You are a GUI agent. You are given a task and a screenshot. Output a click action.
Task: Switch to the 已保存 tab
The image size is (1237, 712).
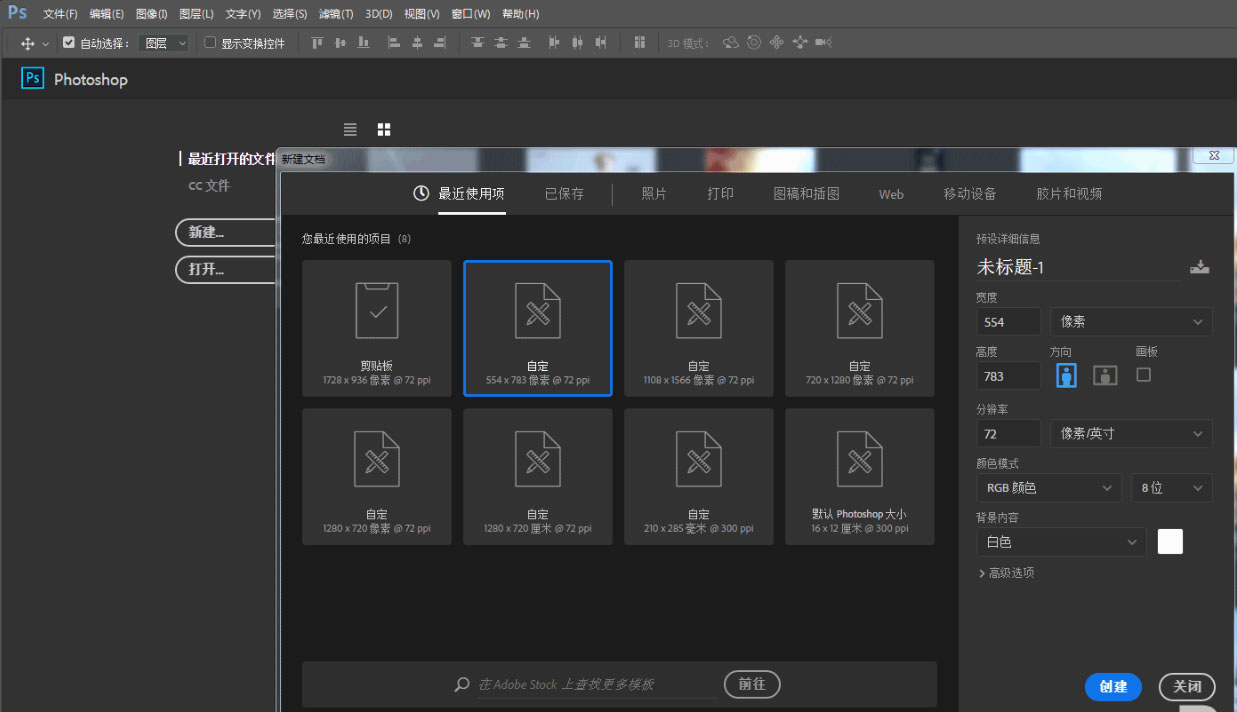pyautogui.click(x=564, y=194)
